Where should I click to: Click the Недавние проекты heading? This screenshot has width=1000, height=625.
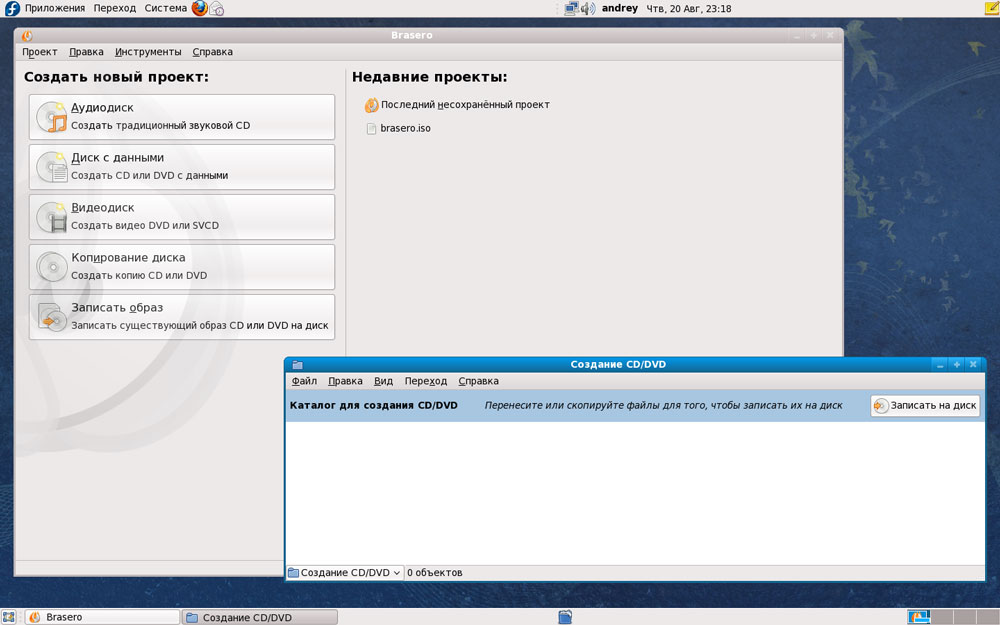point(429,77)
